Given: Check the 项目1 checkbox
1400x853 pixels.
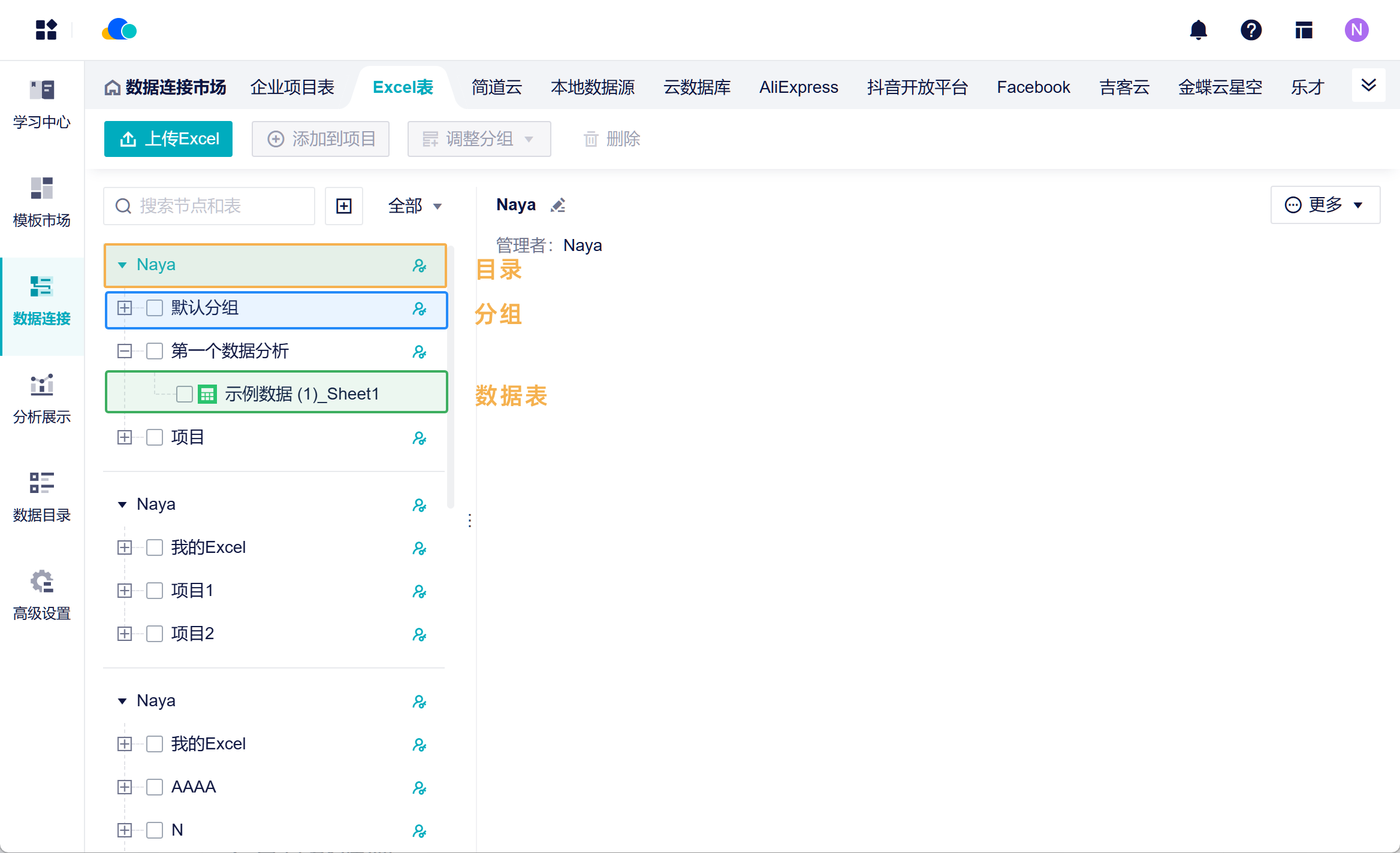Looking at the screenshot, I should point(155,591).
